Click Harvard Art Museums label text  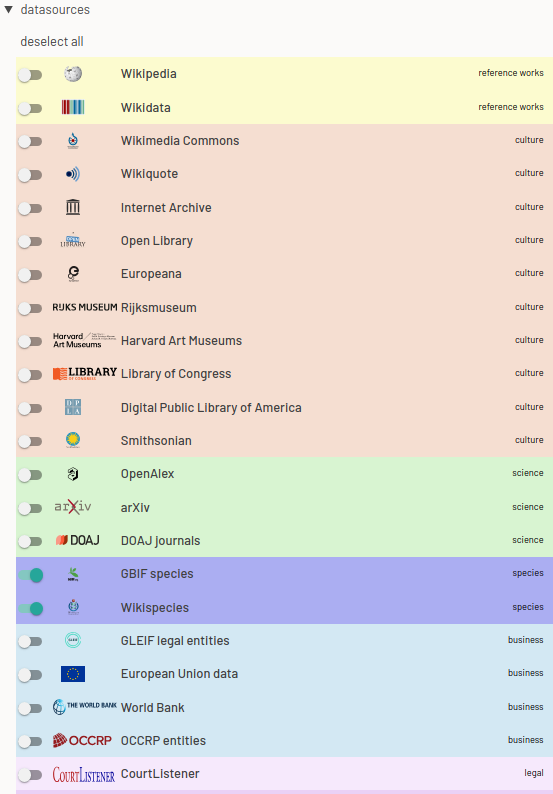click(x=181, y=341)
